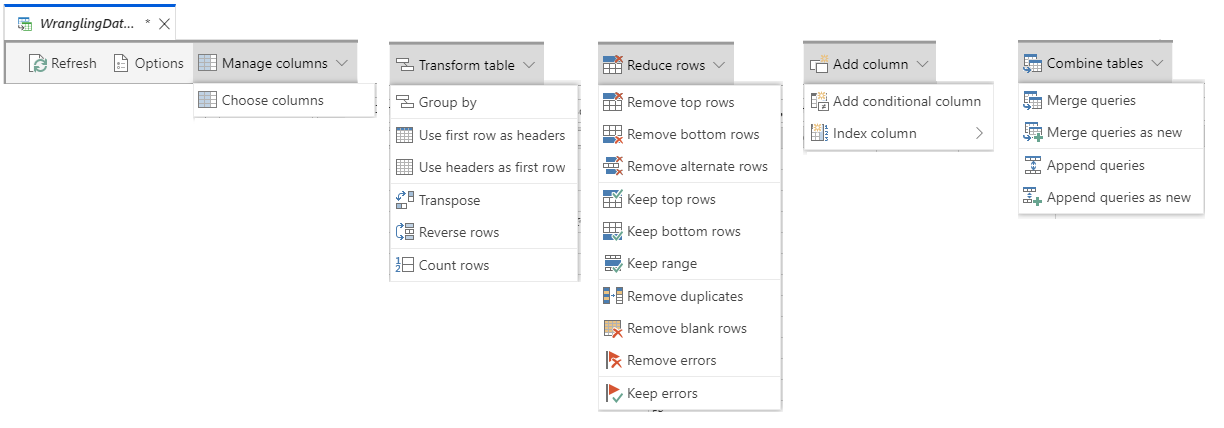Click the Refresh icon

[38, 63]
